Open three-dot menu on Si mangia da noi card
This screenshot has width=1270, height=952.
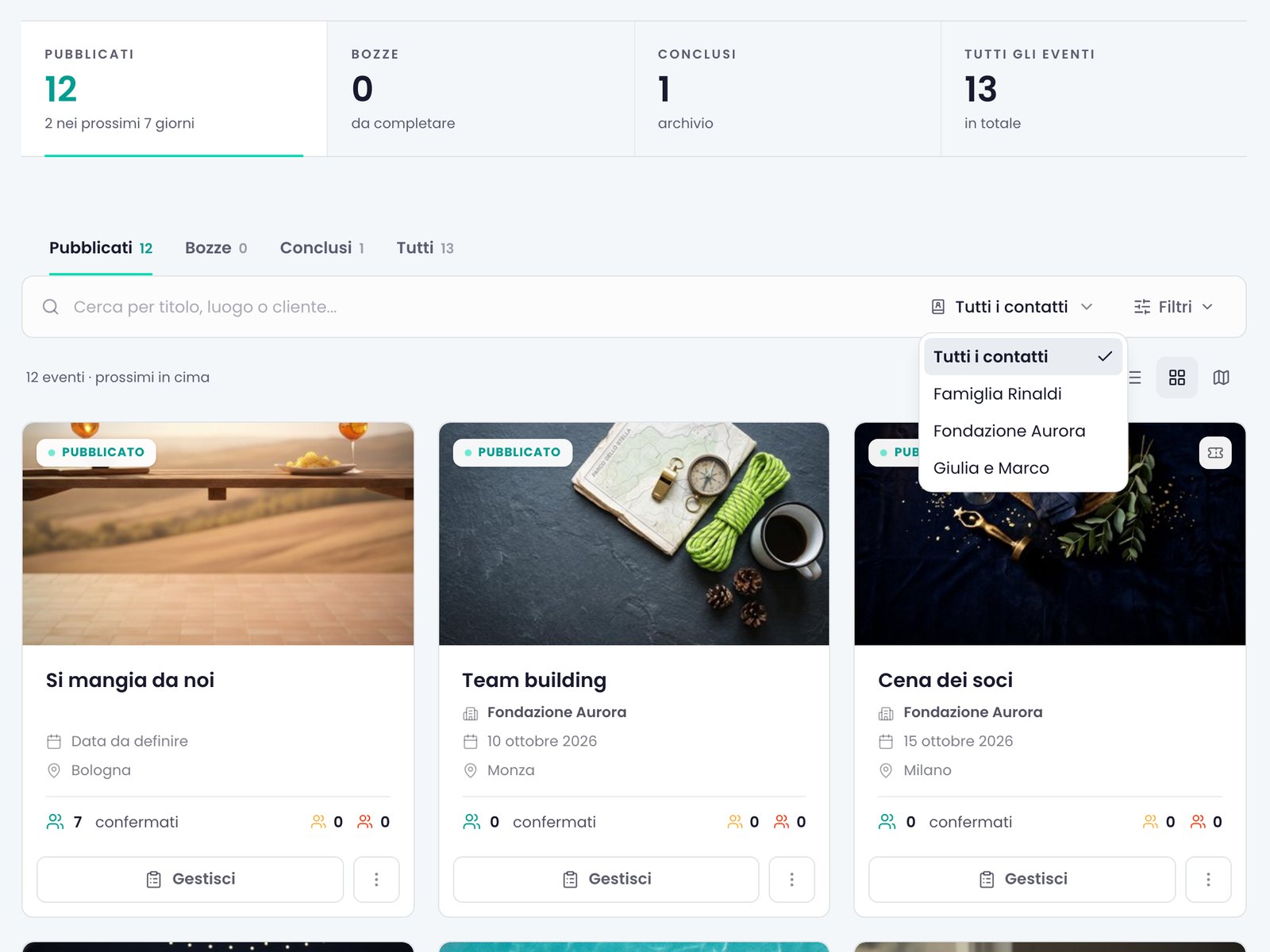[376, 879]
